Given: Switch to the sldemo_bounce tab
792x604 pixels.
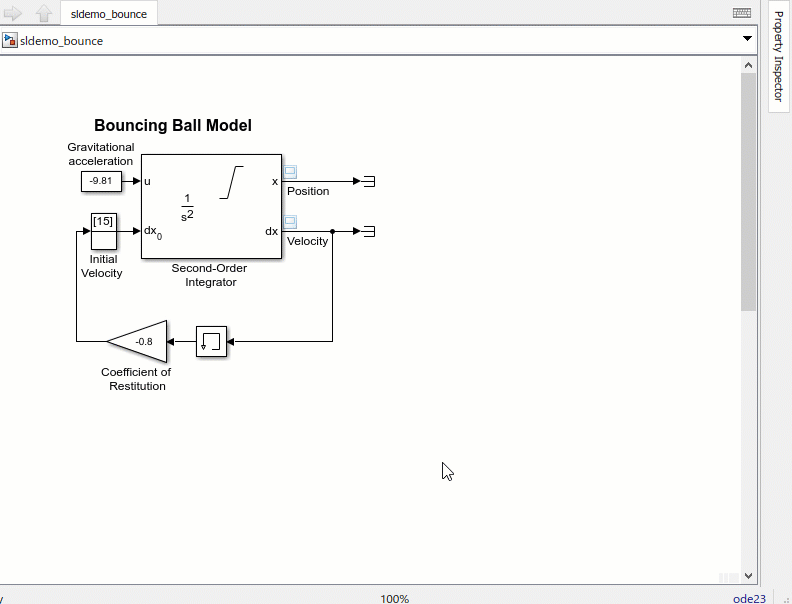Looking at the screenshot, I should pyautogui.click(x=108, y=14).
